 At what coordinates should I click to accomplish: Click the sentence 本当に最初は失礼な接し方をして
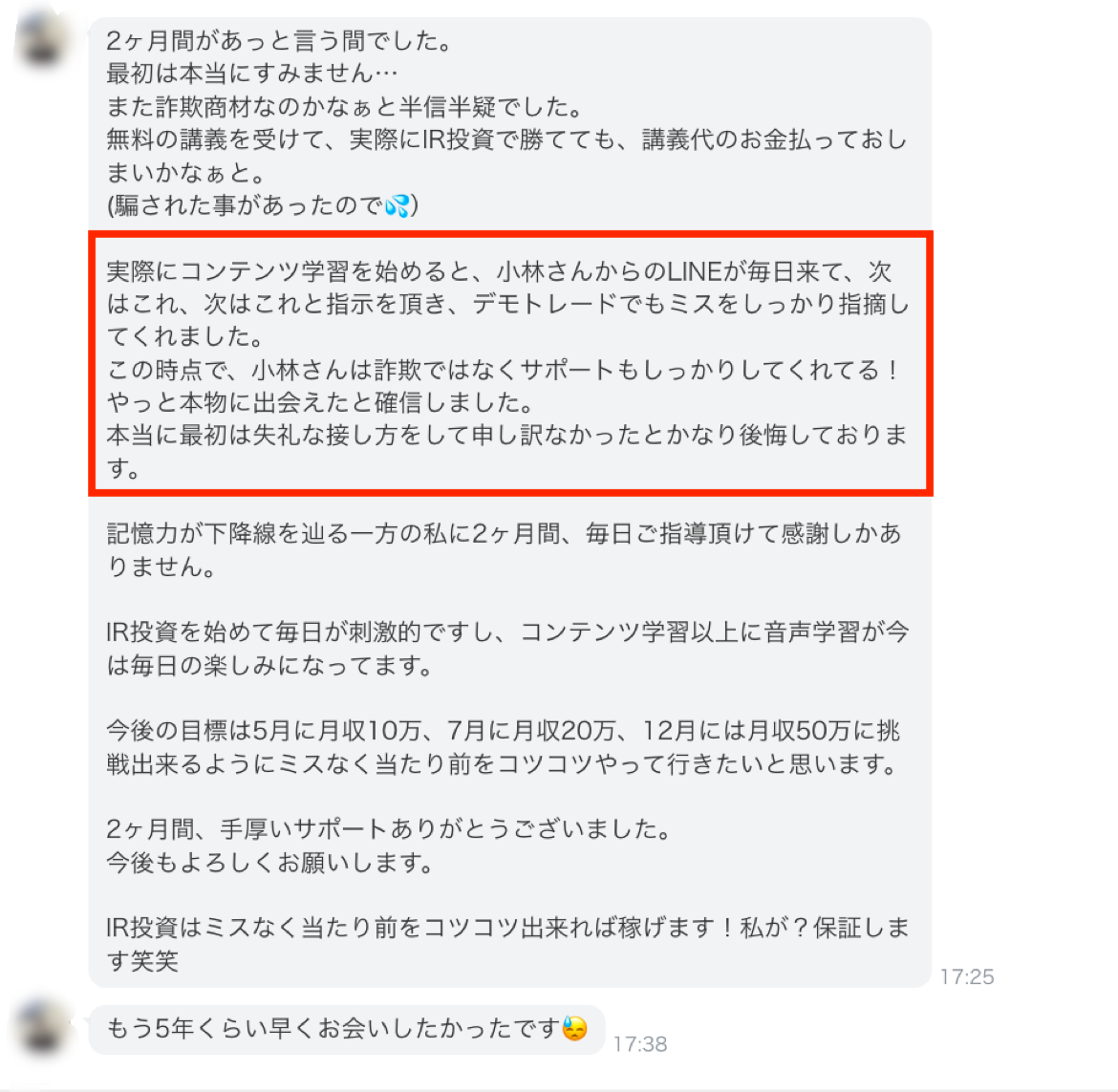click(x=507, y=451)
